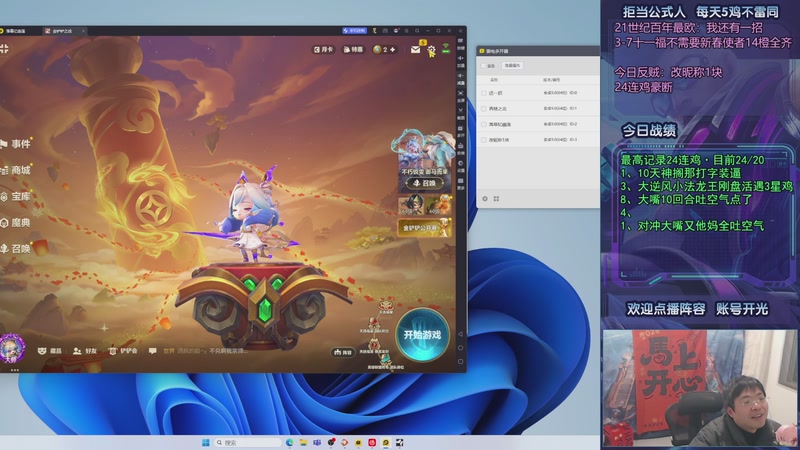Open the 金铲铲公开赛 tournament banner
Viewport: 800px width, 450px height.
[424, 228]
